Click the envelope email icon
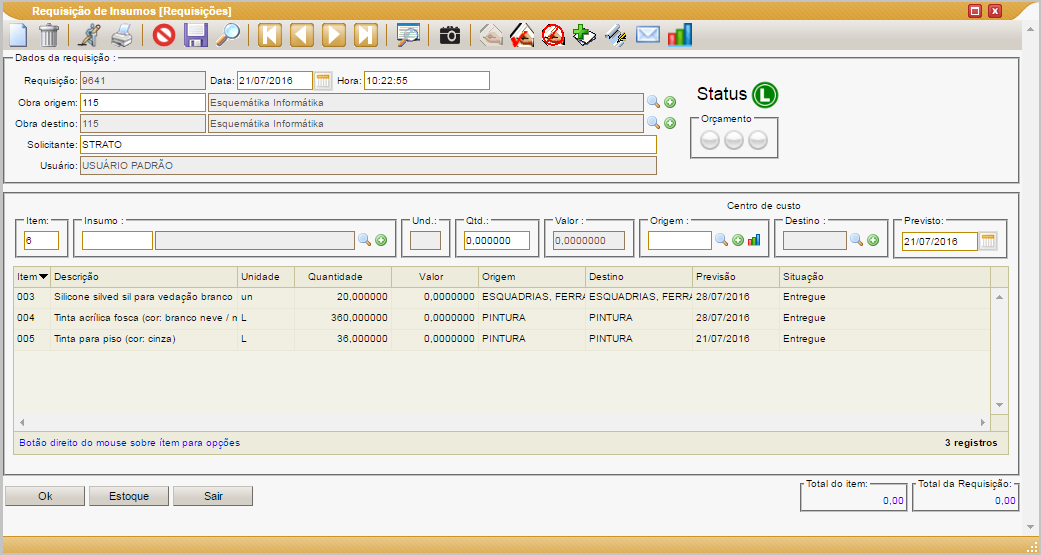Image resolution: width=1041 pixels, height=555 pixels. click(x=648, y=35)
